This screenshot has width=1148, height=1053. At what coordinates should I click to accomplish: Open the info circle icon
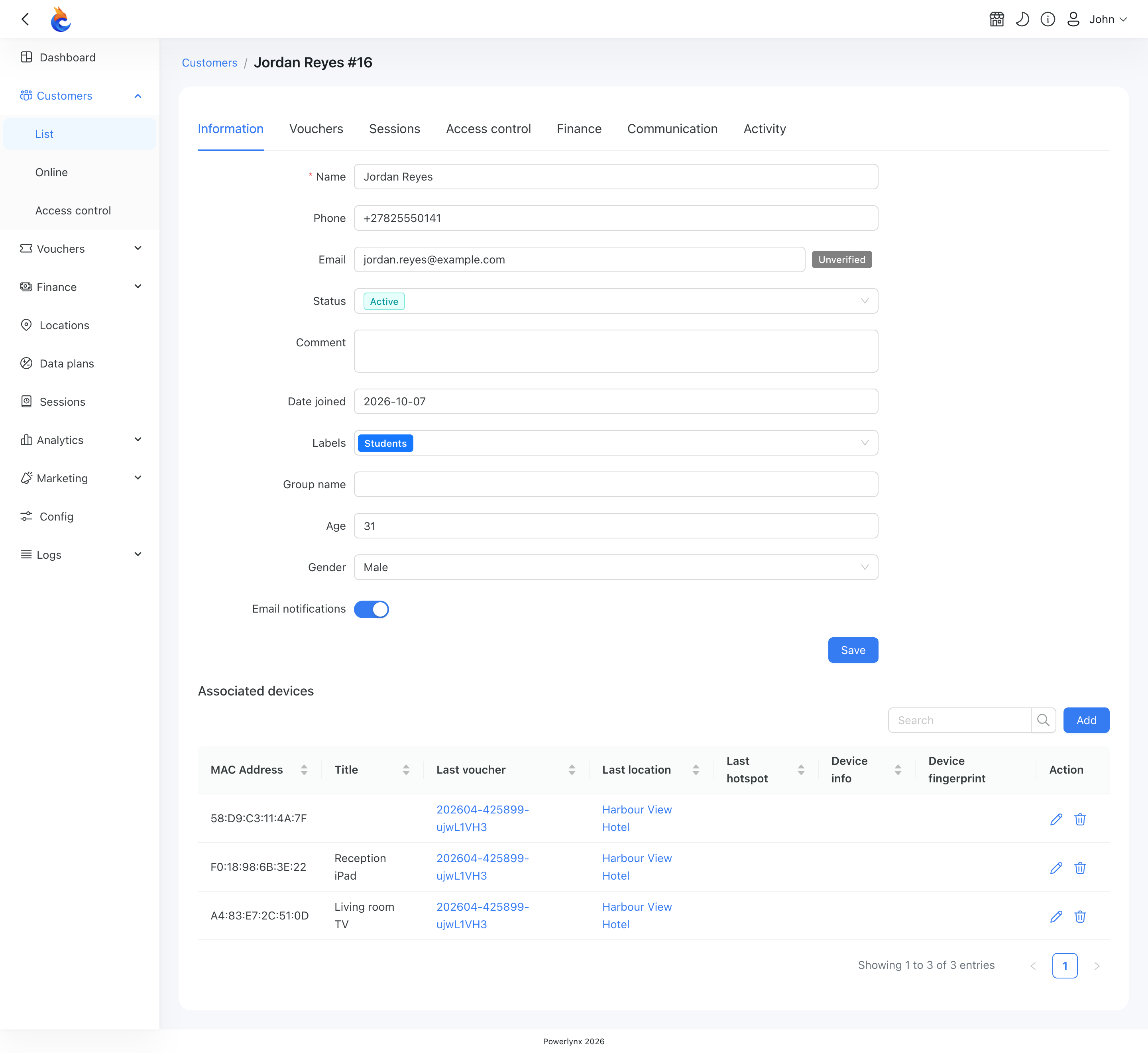point(1047,20)
